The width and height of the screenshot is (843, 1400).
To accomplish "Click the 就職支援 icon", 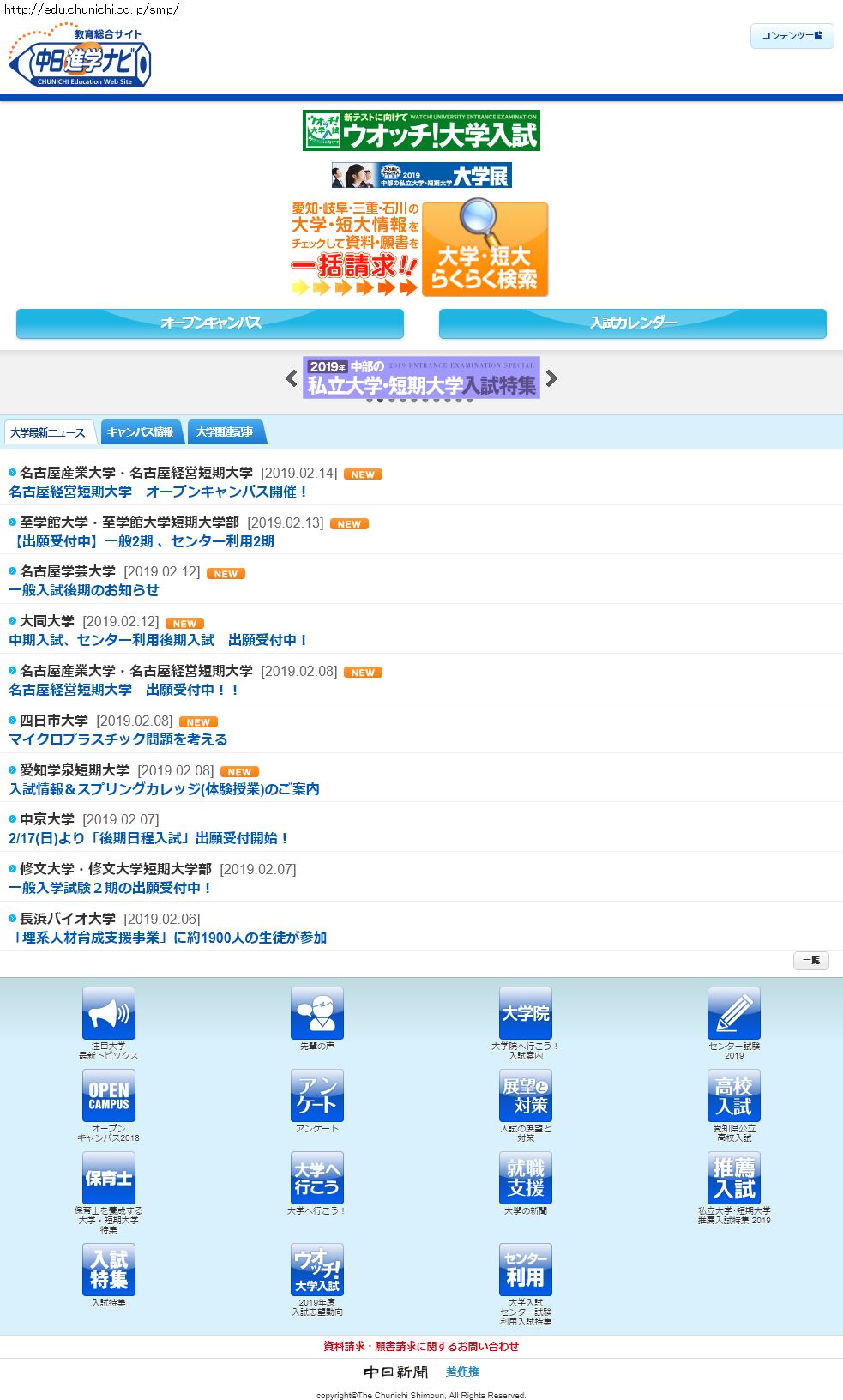I will [x=525, y=1178].
